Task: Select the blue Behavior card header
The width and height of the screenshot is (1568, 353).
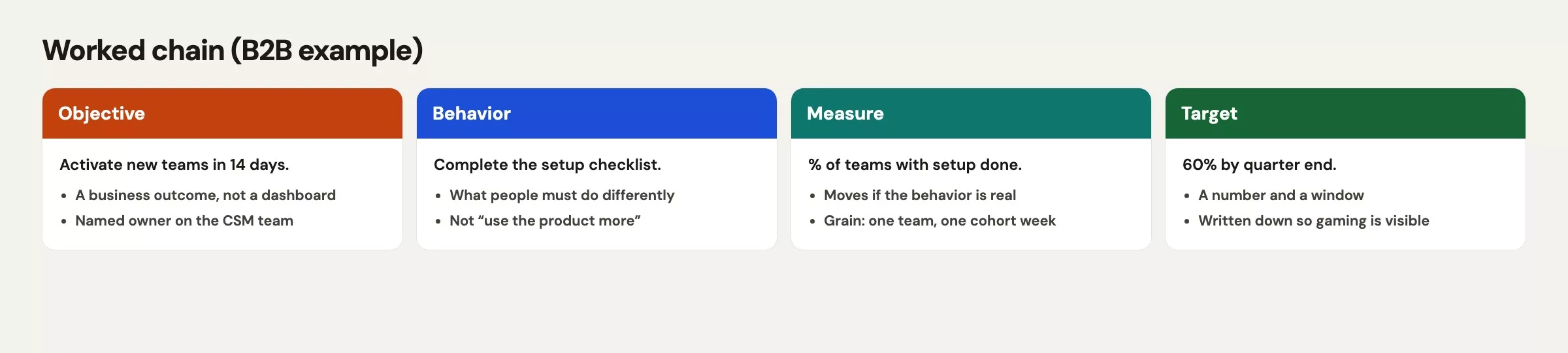Action: (x=596, y=113)
